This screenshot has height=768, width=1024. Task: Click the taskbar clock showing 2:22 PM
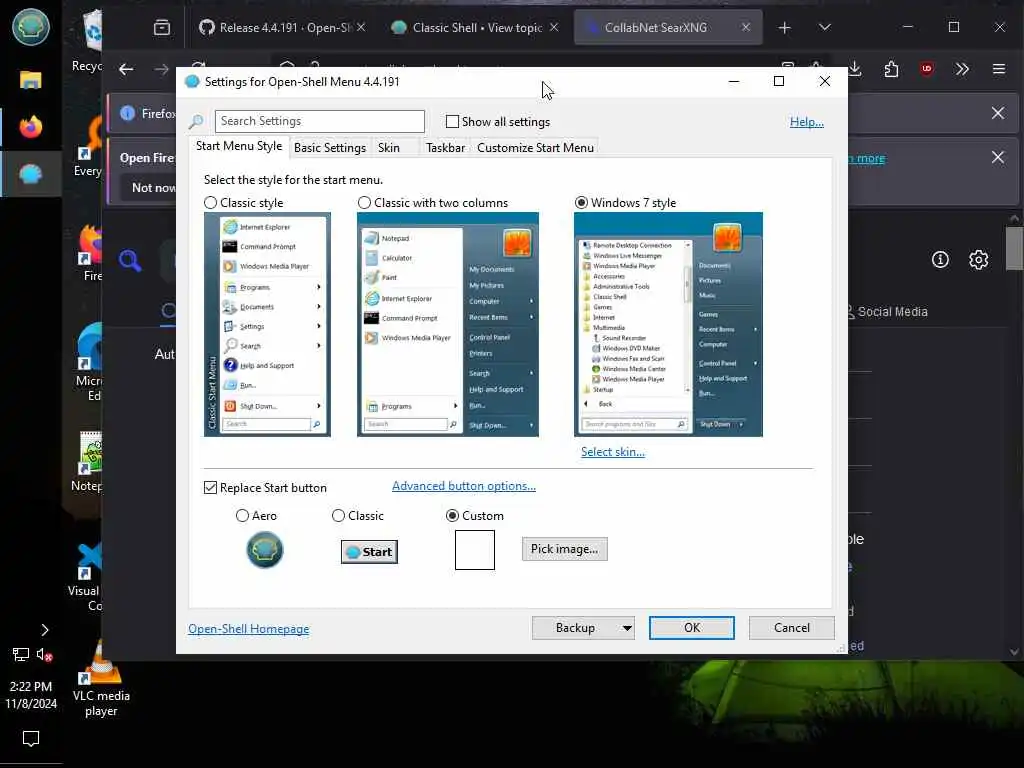coord(31,695)
